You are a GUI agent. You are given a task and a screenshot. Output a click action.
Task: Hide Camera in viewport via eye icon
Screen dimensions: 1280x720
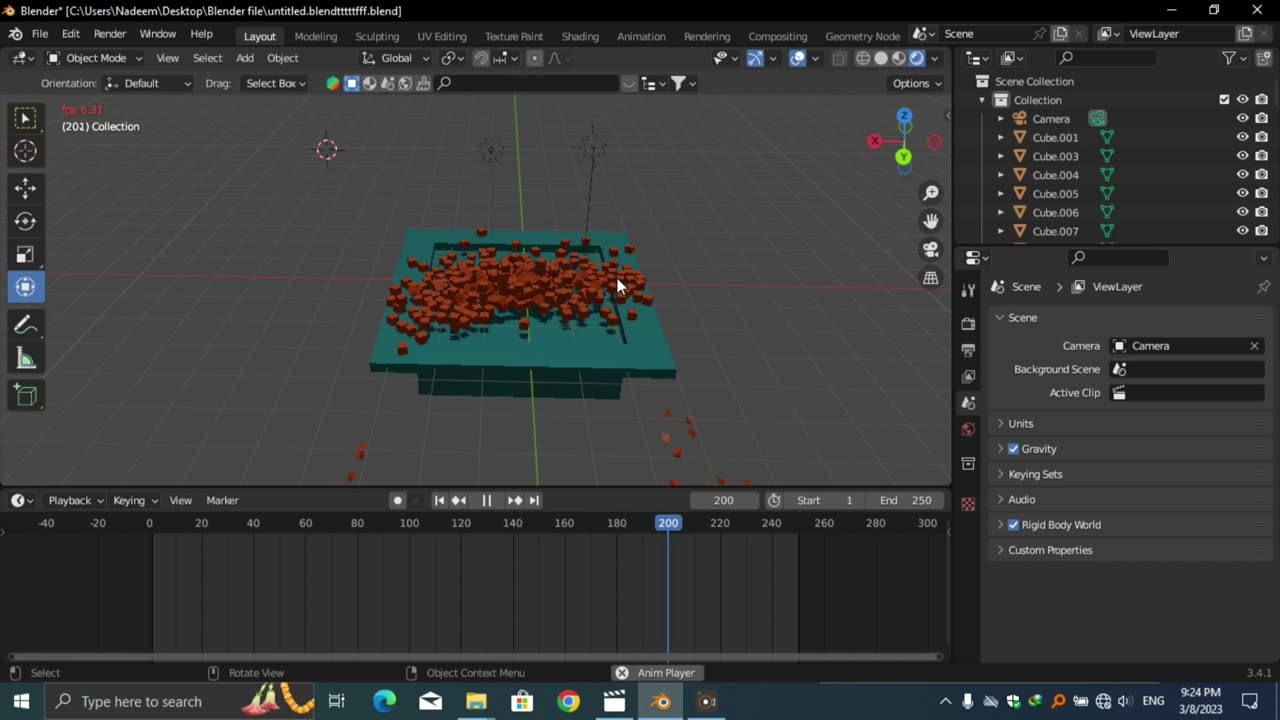(x=1243, y=119)
